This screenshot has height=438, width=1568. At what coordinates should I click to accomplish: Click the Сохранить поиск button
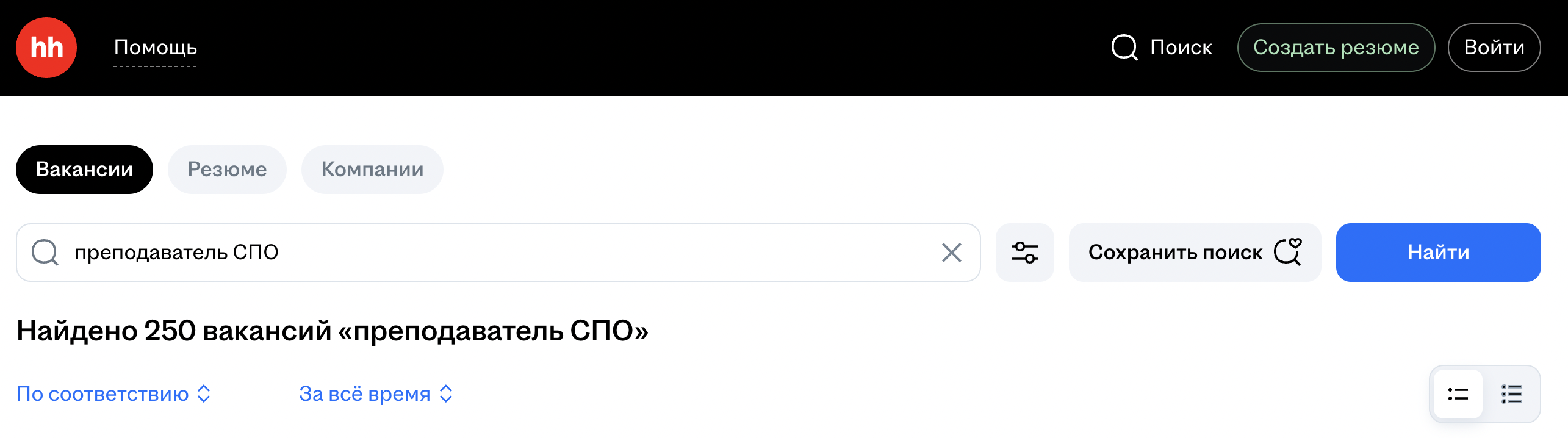(1175, 253)
